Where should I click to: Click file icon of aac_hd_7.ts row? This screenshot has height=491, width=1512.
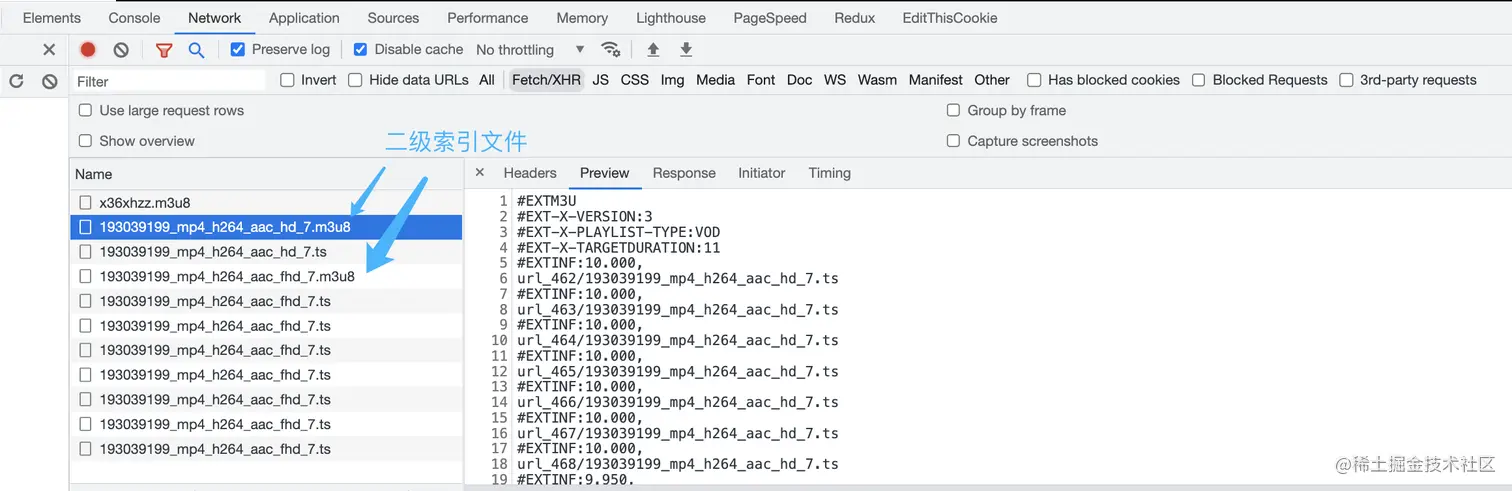pyautogui.click(x=86, y=251)
